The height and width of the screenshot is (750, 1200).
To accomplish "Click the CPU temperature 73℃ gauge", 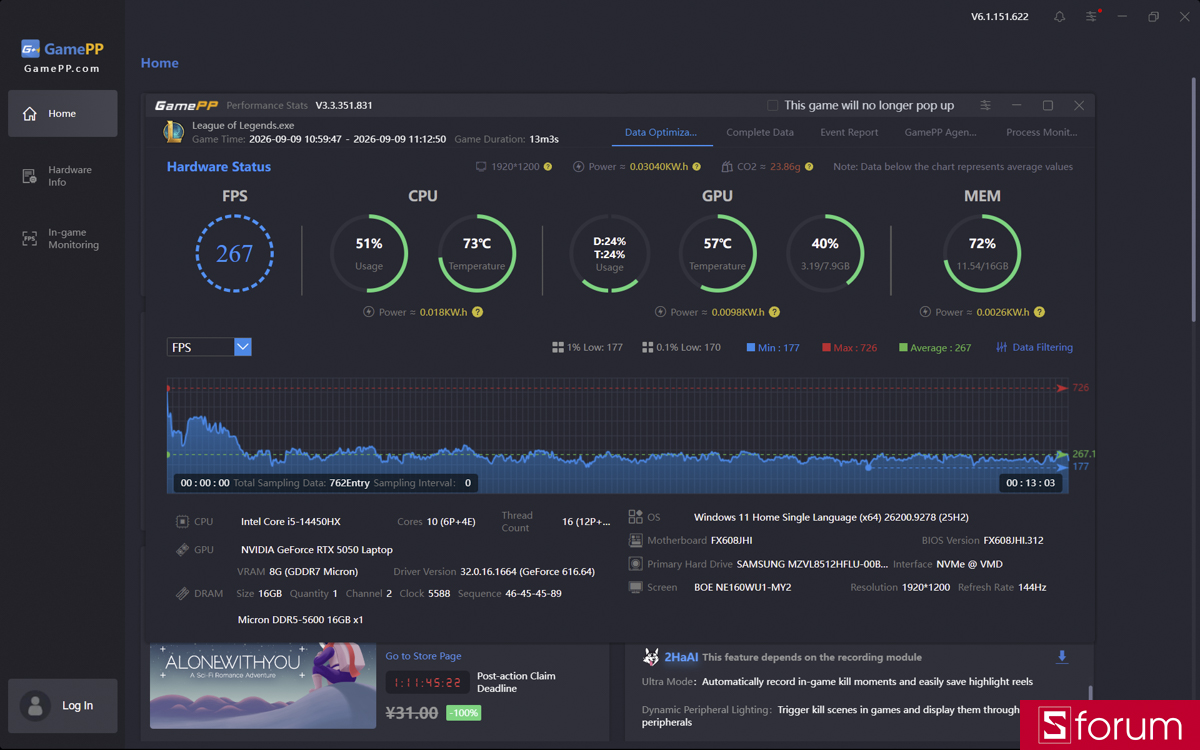I will (477, 253).
